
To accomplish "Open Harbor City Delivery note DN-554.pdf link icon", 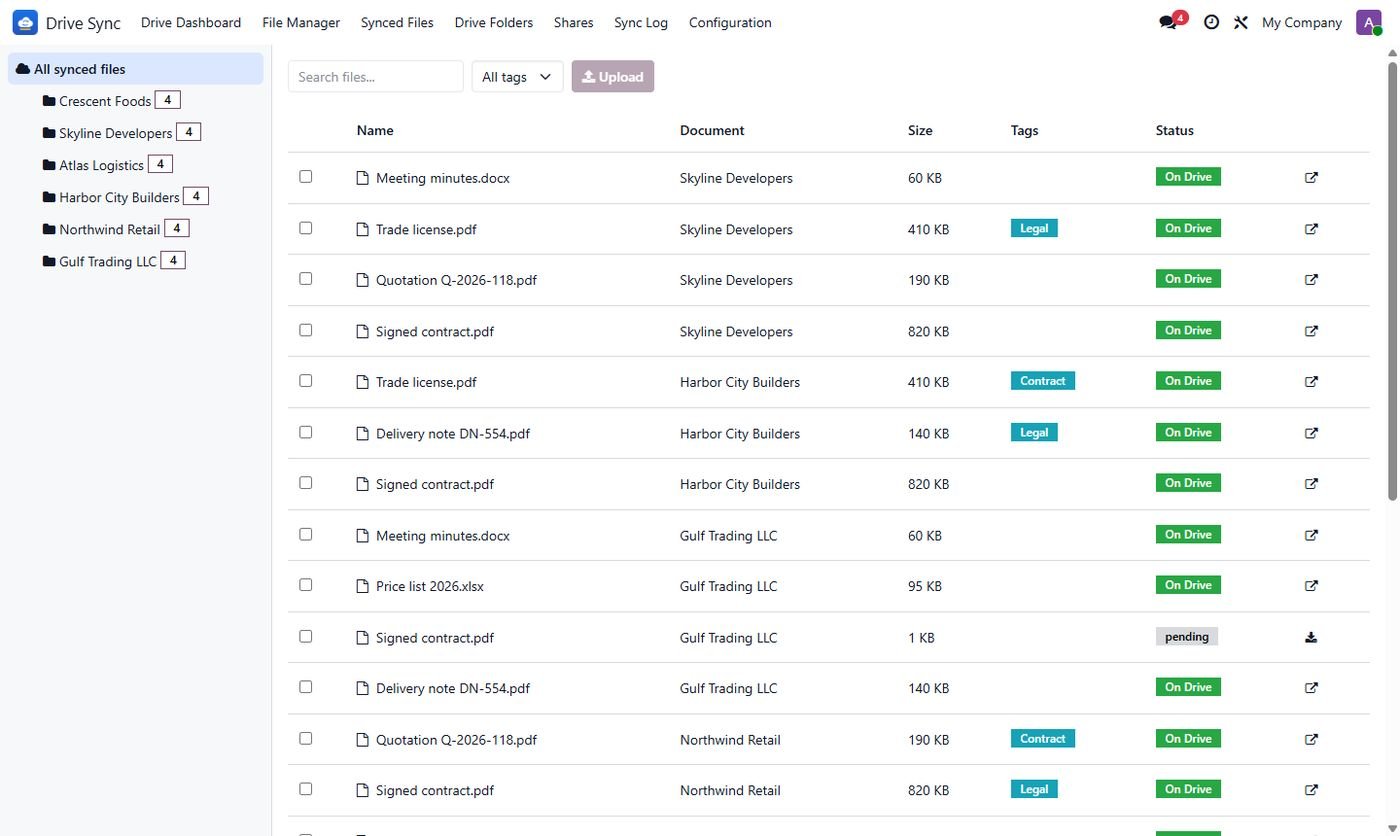I will 1311,433.
